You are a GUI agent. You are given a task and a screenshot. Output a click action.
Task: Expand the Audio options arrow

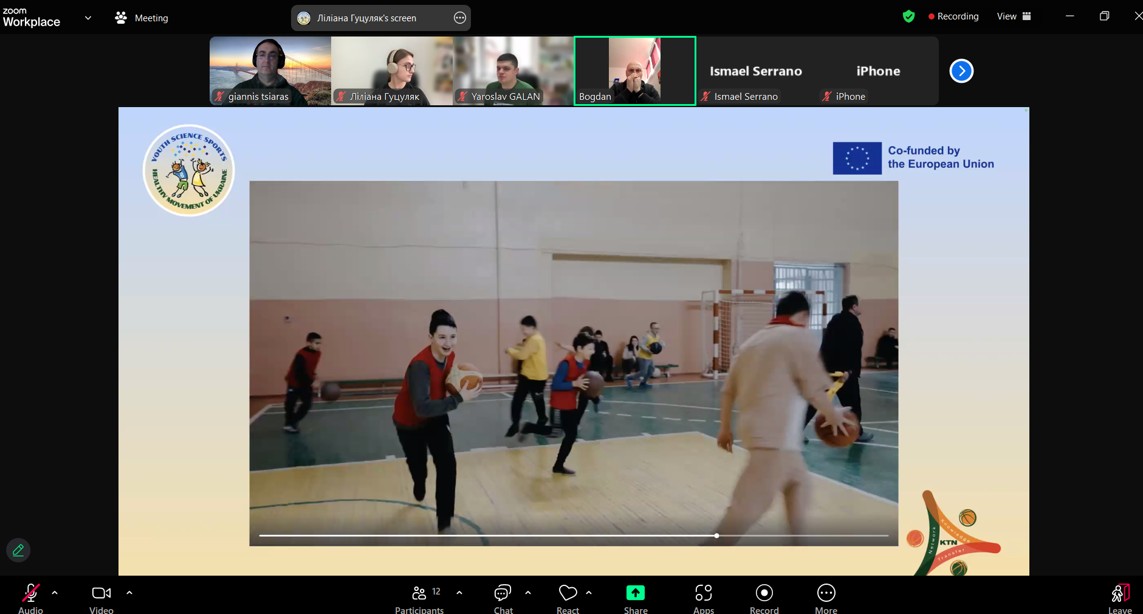click(x=55, y=593)
